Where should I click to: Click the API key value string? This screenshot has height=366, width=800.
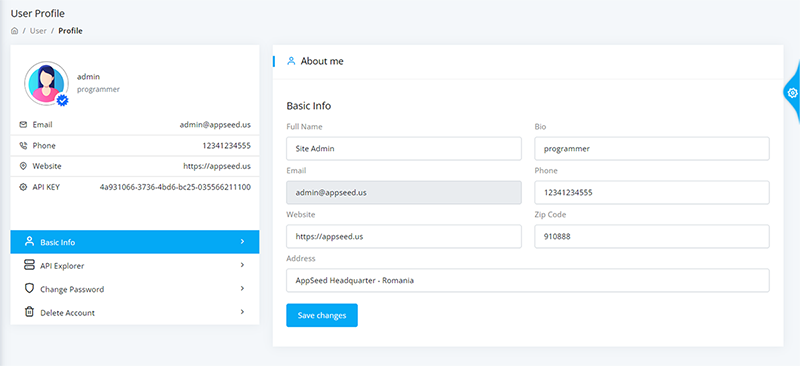175,187
